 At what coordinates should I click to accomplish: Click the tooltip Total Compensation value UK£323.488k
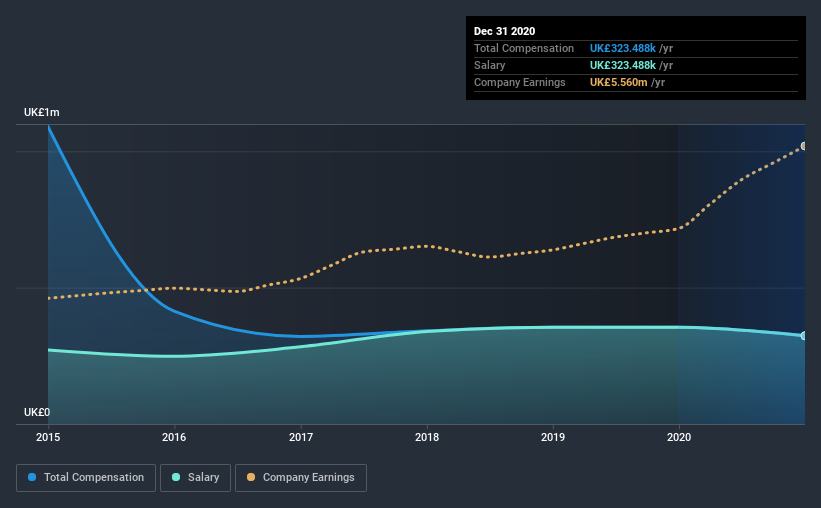tap(623, 48)
